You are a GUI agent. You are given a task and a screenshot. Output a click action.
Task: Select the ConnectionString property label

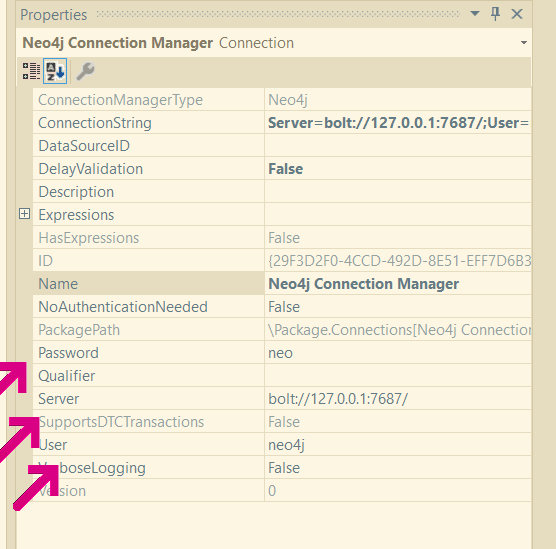(x=95, y=123)
